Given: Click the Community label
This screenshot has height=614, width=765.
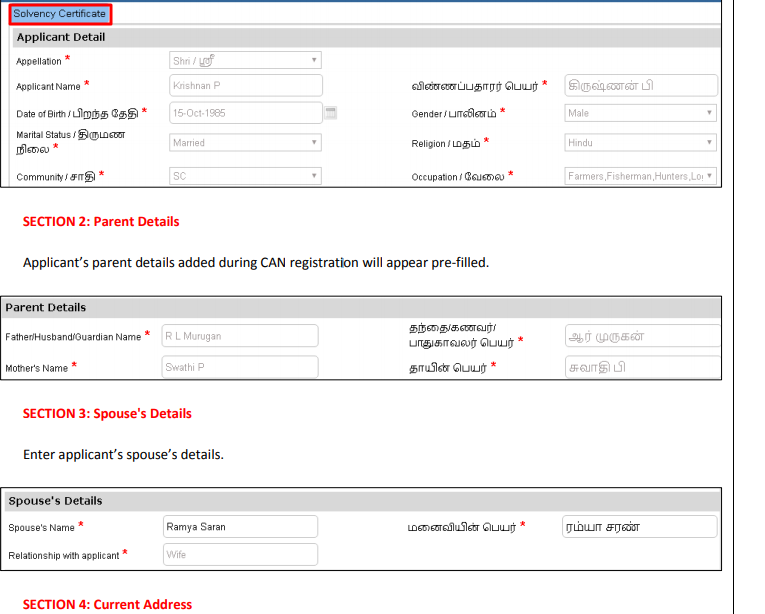Looking at the screenshot, I should coord(56,177).
